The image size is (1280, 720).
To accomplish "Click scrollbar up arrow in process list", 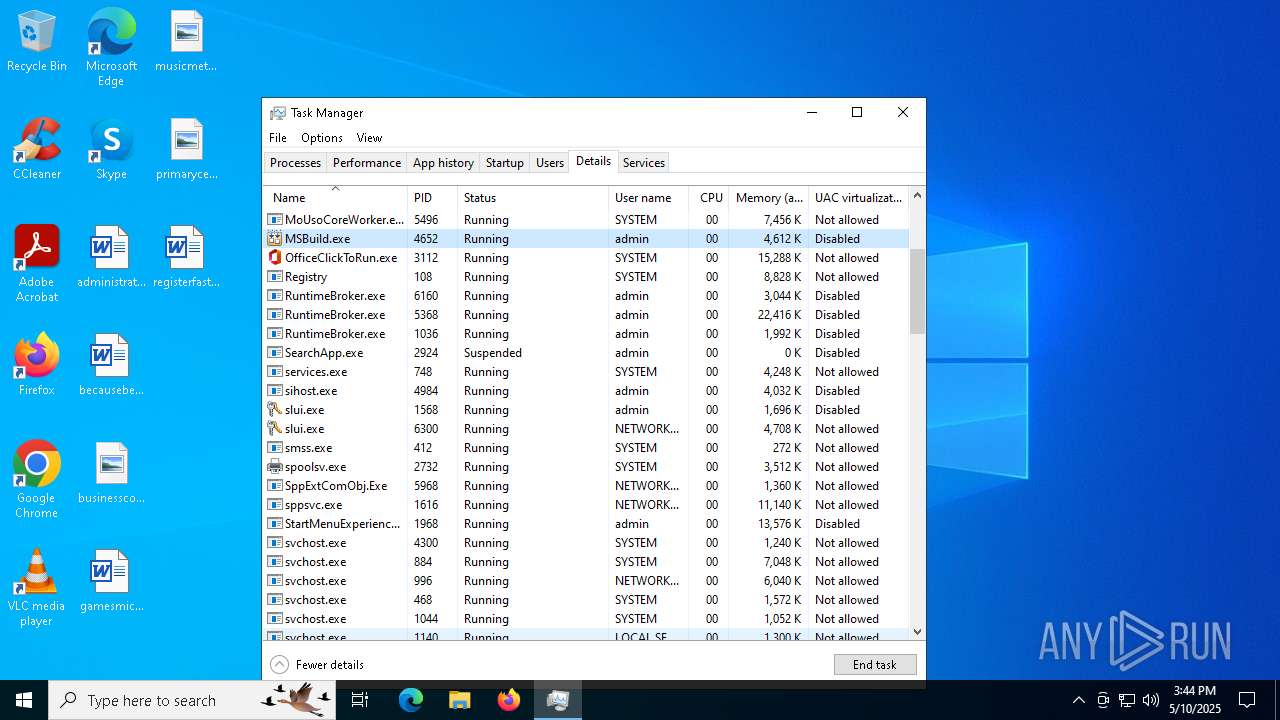I will [917, 196].
